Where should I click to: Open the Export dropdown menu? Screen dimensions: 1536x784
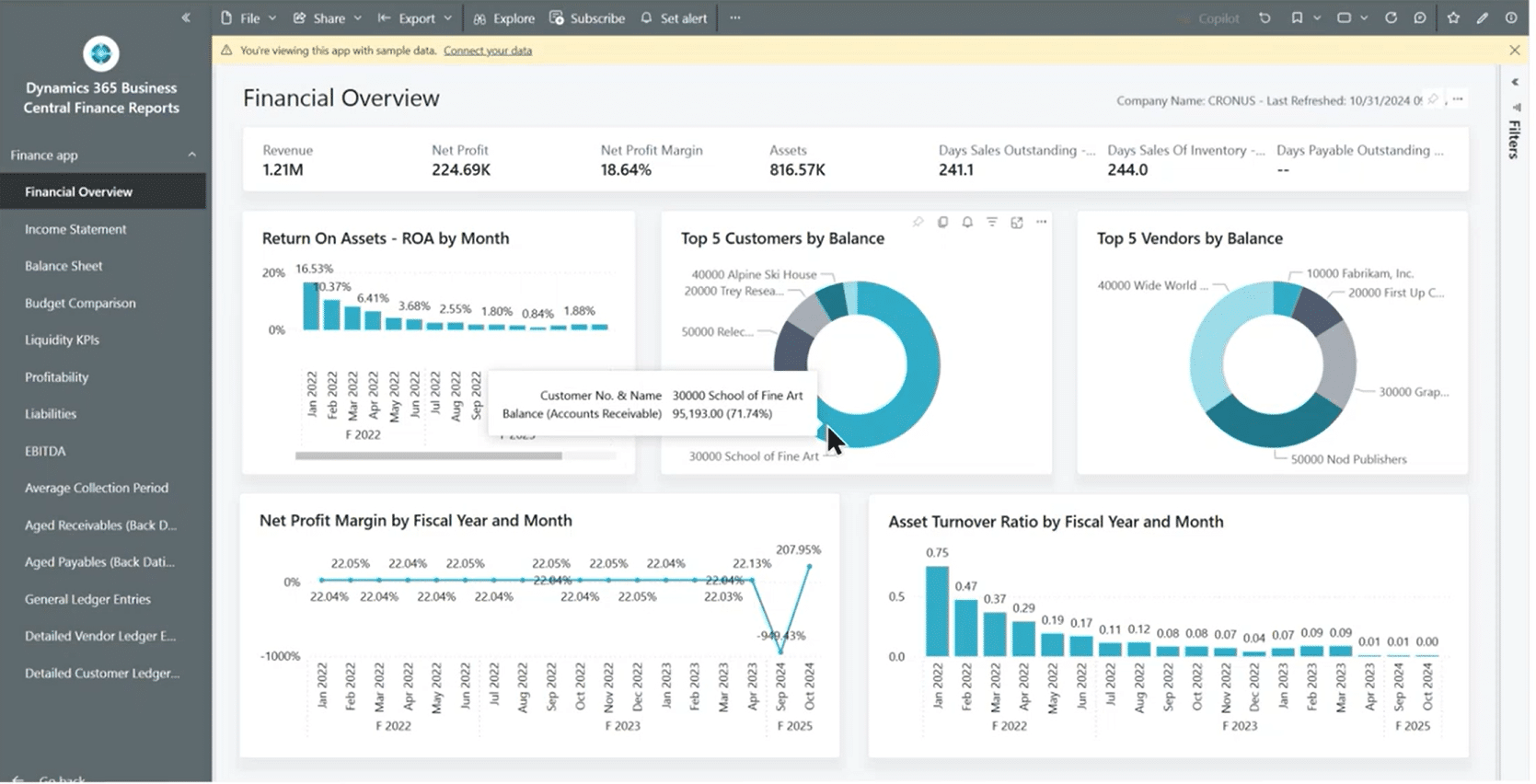pyautogui.click(x=416, y=18)
